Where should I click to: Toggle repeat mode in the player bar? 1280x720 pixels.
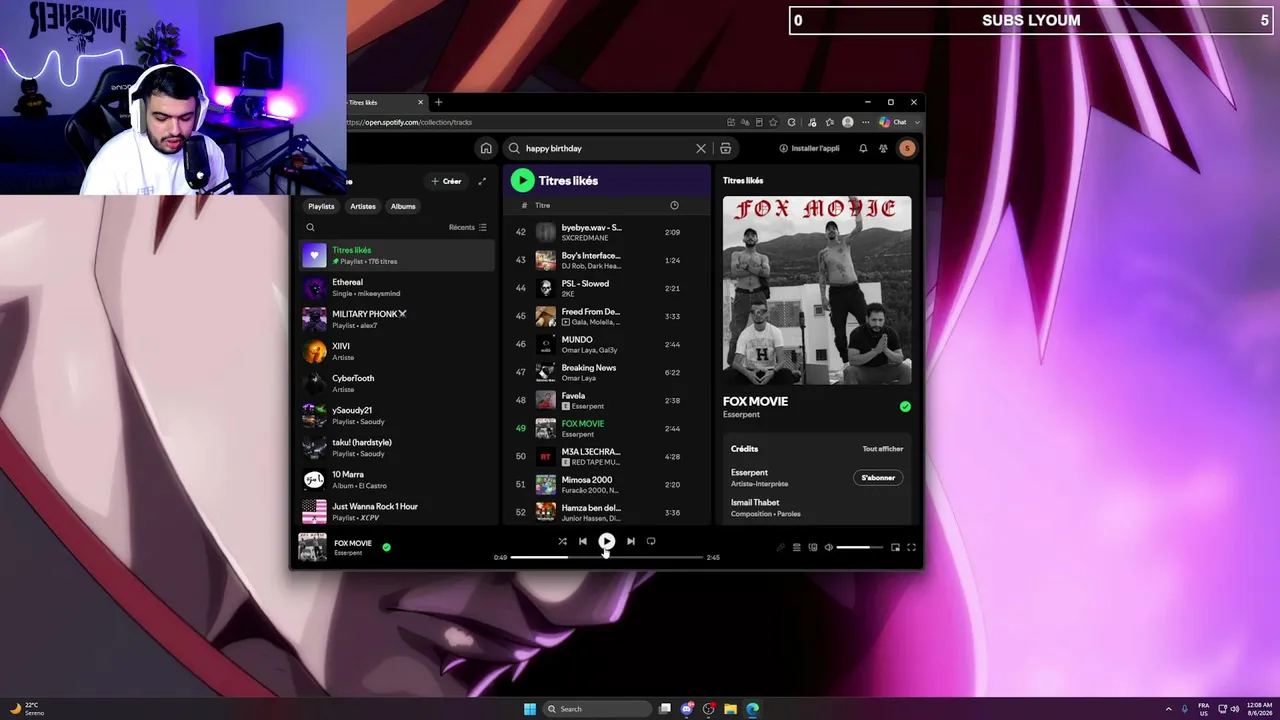(651, 541)
